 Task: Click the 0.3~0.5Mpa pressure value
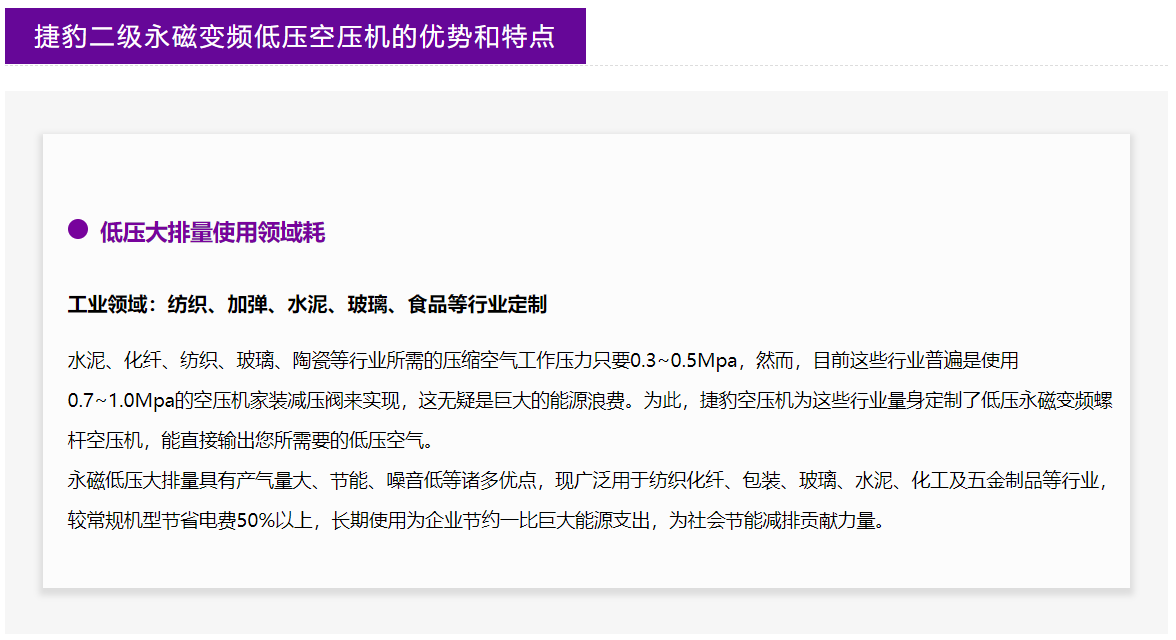click(x=685, y=360)
